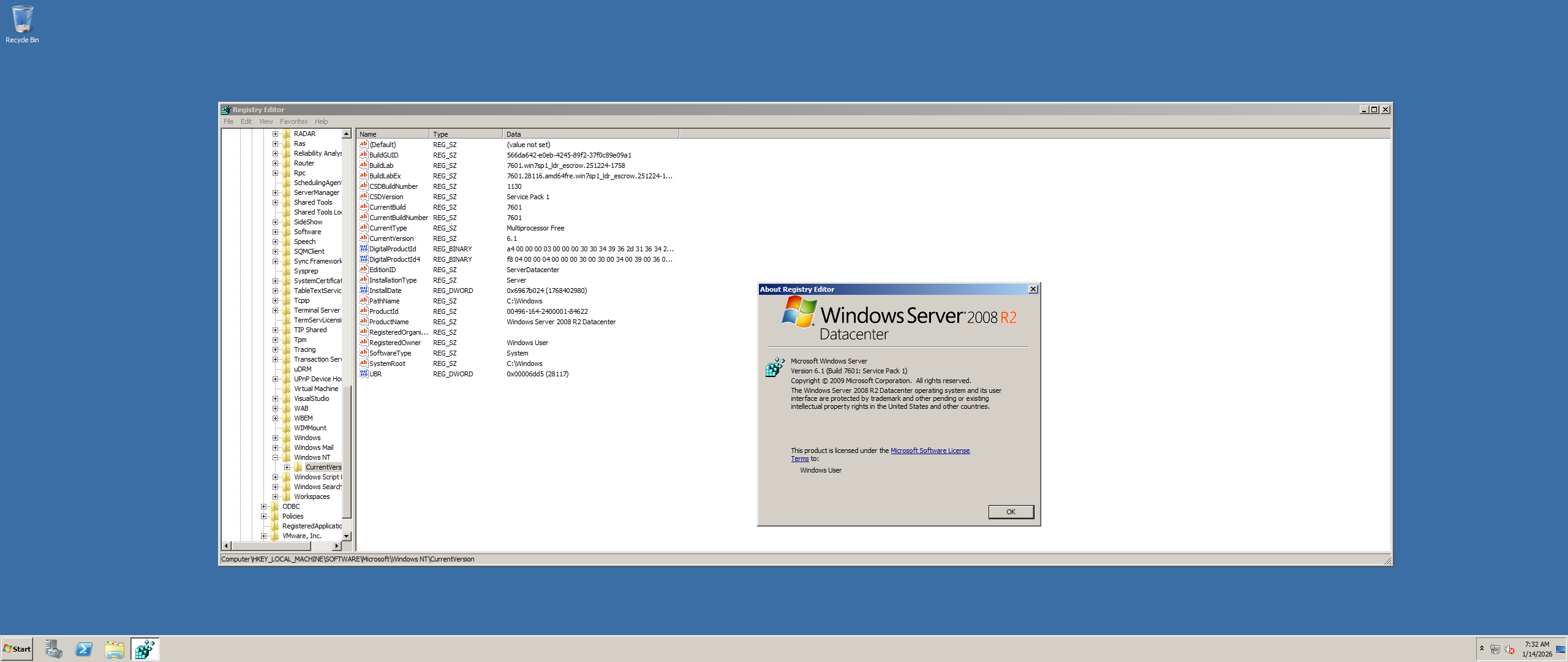Screen dimensions: 1568x662
Task: Select the ProductName string value icon
Action: 364,322
